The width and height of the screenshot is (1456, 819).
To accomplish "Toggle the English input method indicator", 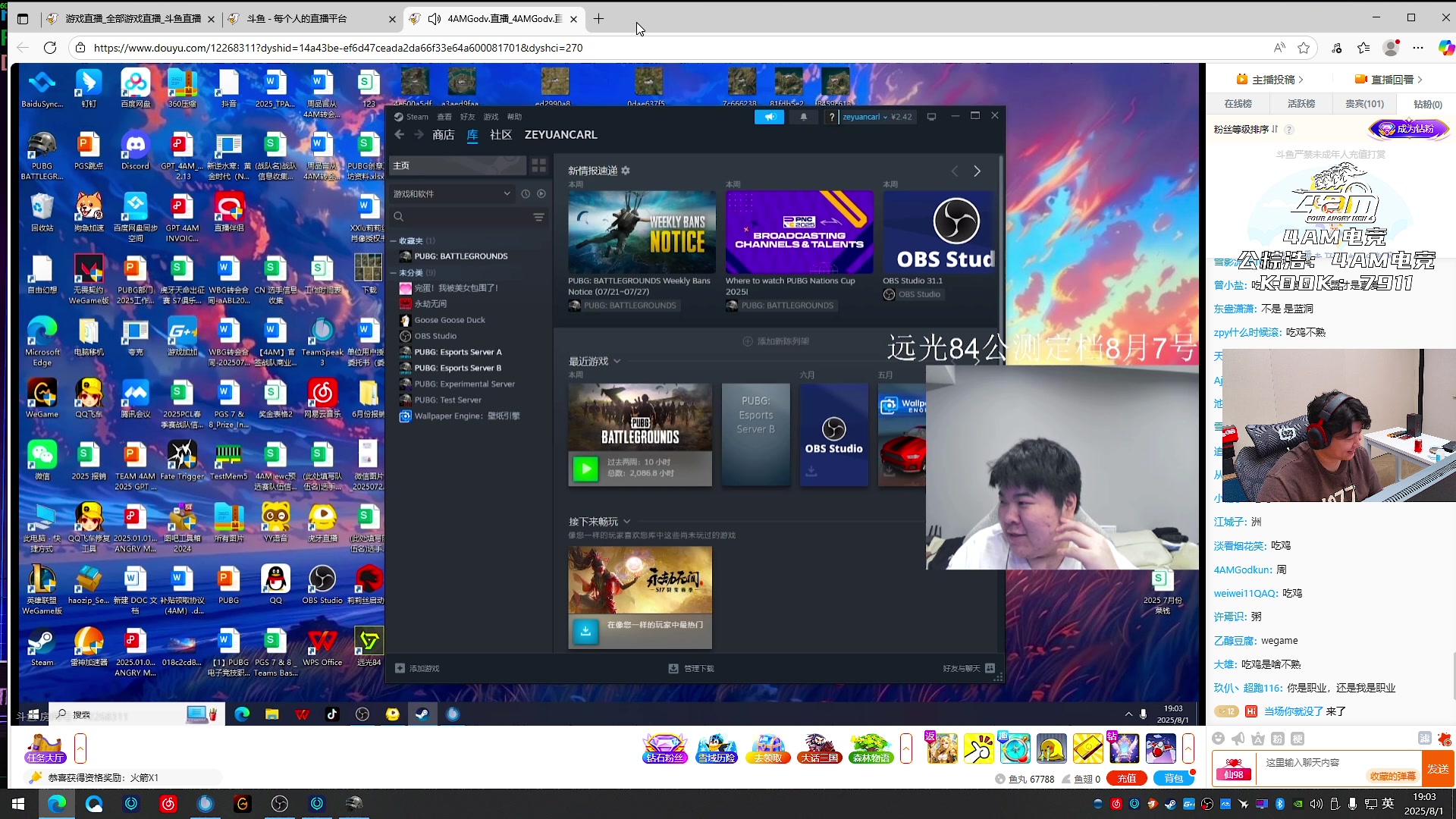I will tap(1388, 804).
